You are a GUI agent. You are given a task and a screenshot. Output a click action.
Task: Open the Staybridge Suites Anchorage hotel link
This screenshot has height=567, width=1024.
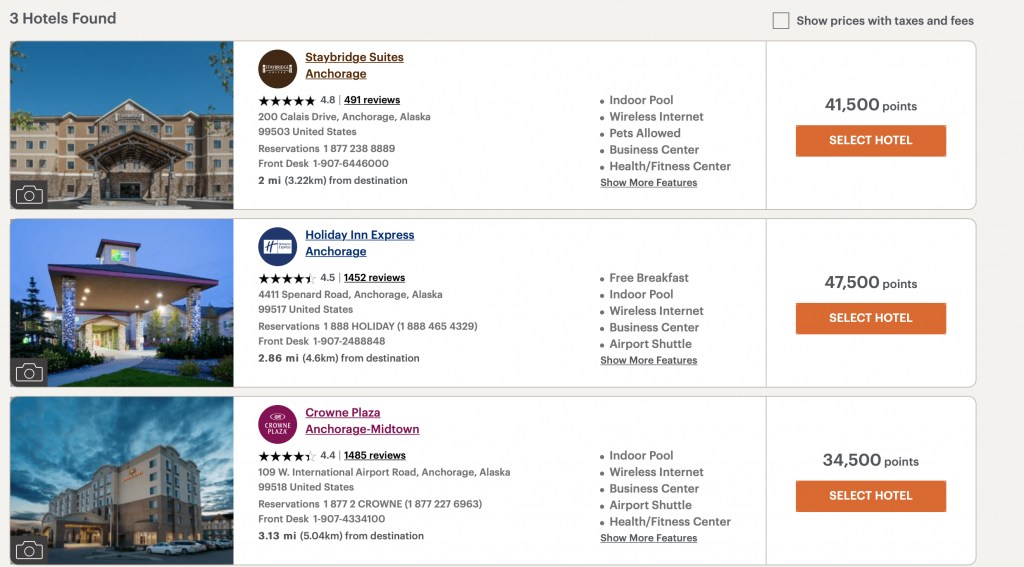pyautogui.click(x=354, y=65)
